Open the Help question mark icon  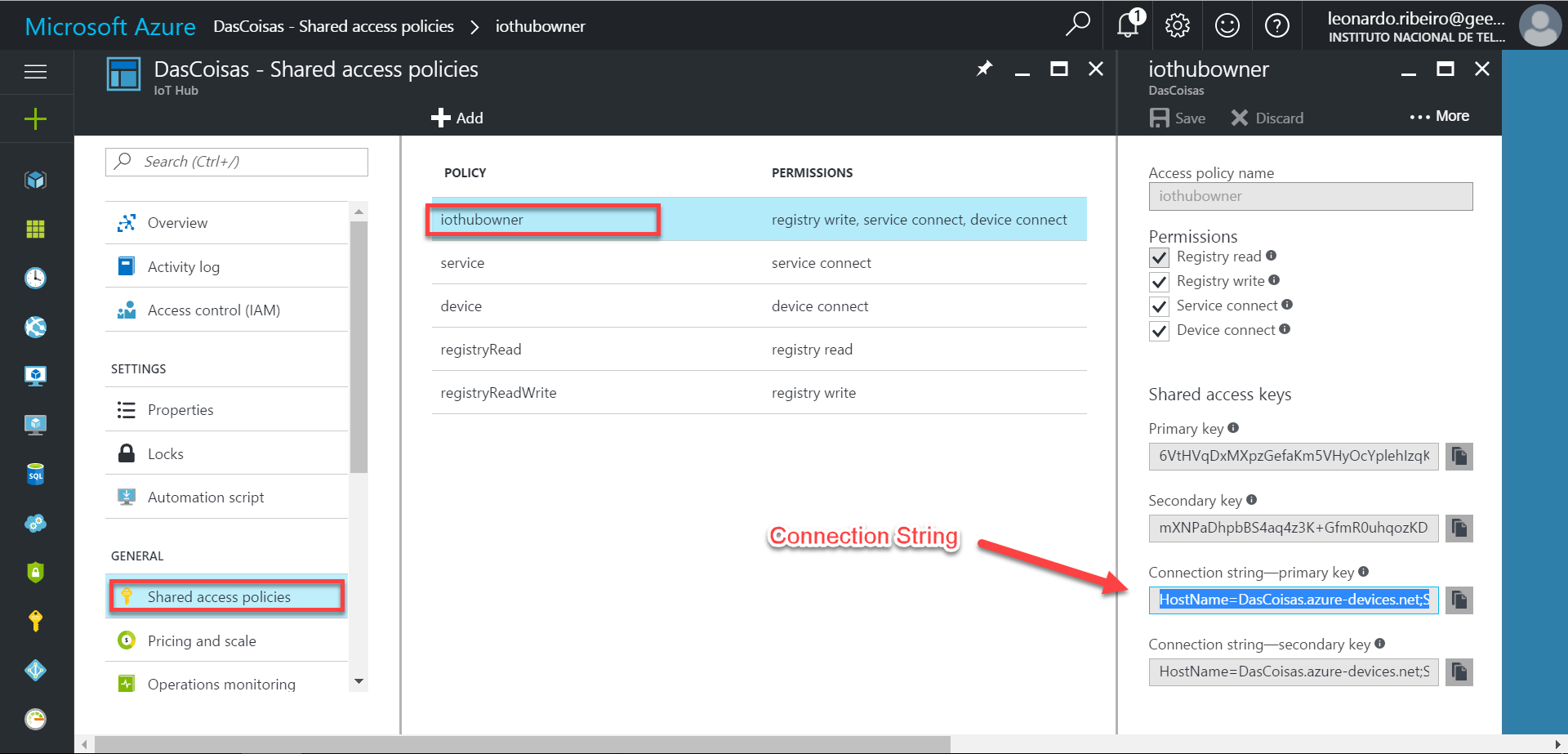[1276, 25]
